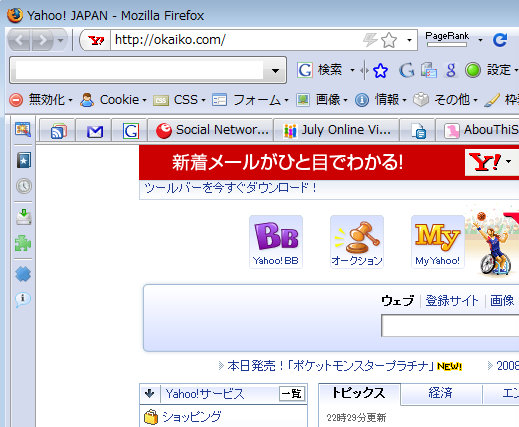Open the add-ons puzzle piece in sidebar
The image size is (519, 427).
point(23,243)
